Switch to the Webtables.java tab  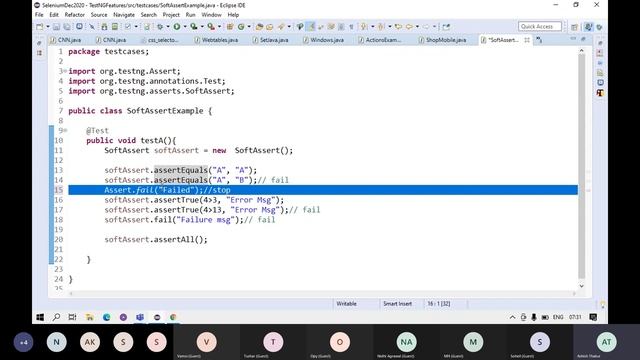coord(216,40)
